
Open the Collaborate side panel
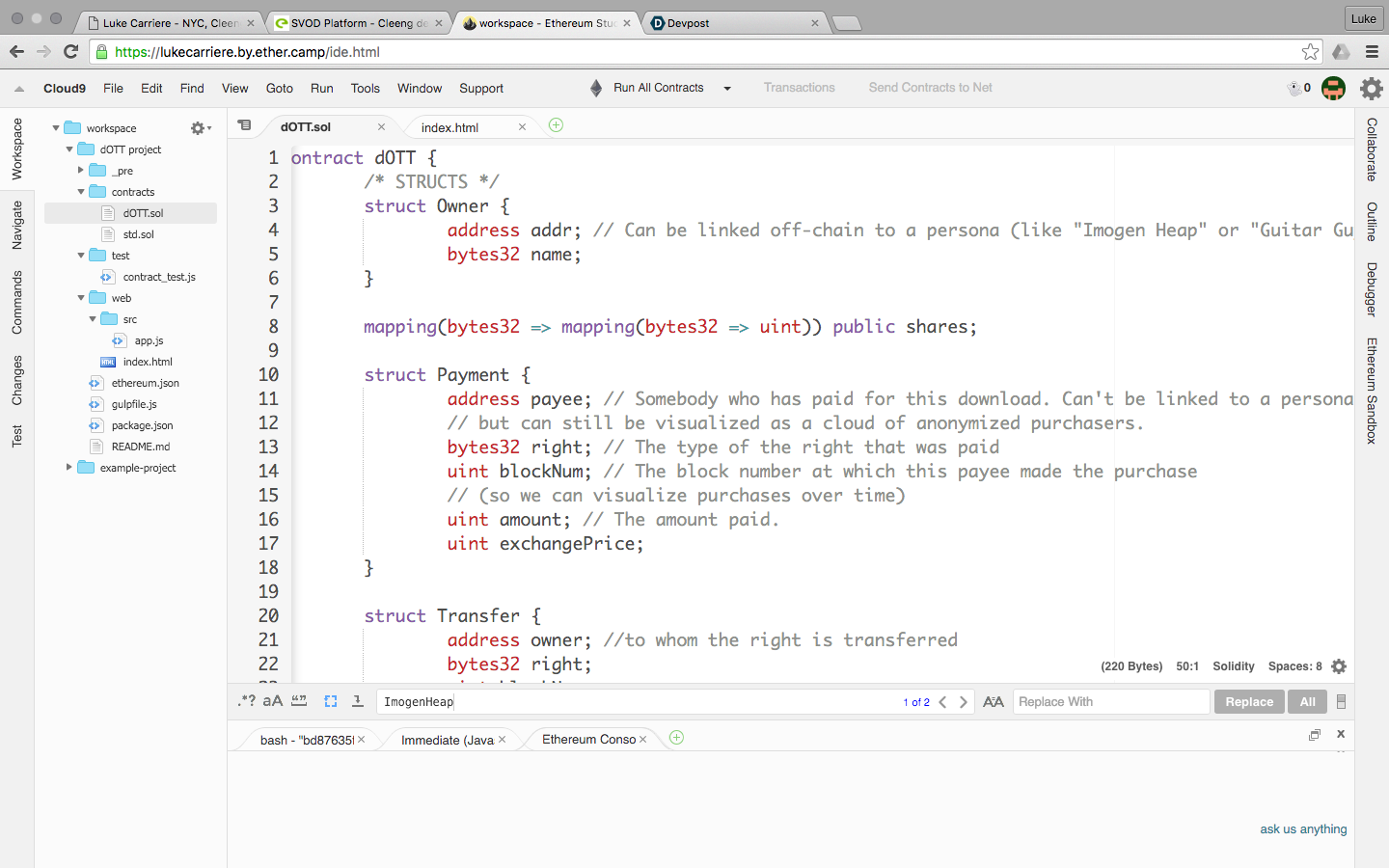pos(1372,149)
